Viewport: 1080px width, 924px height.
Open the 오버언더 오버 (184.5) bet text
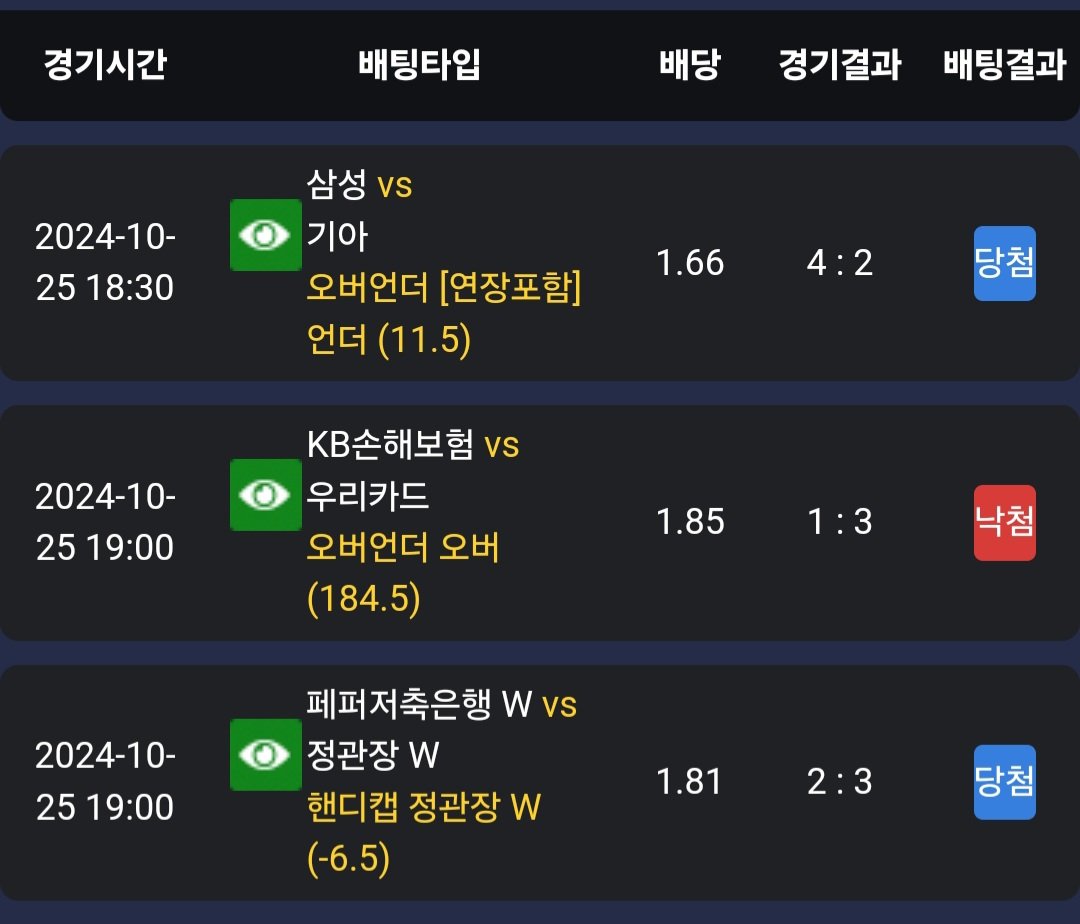(403, 573)
